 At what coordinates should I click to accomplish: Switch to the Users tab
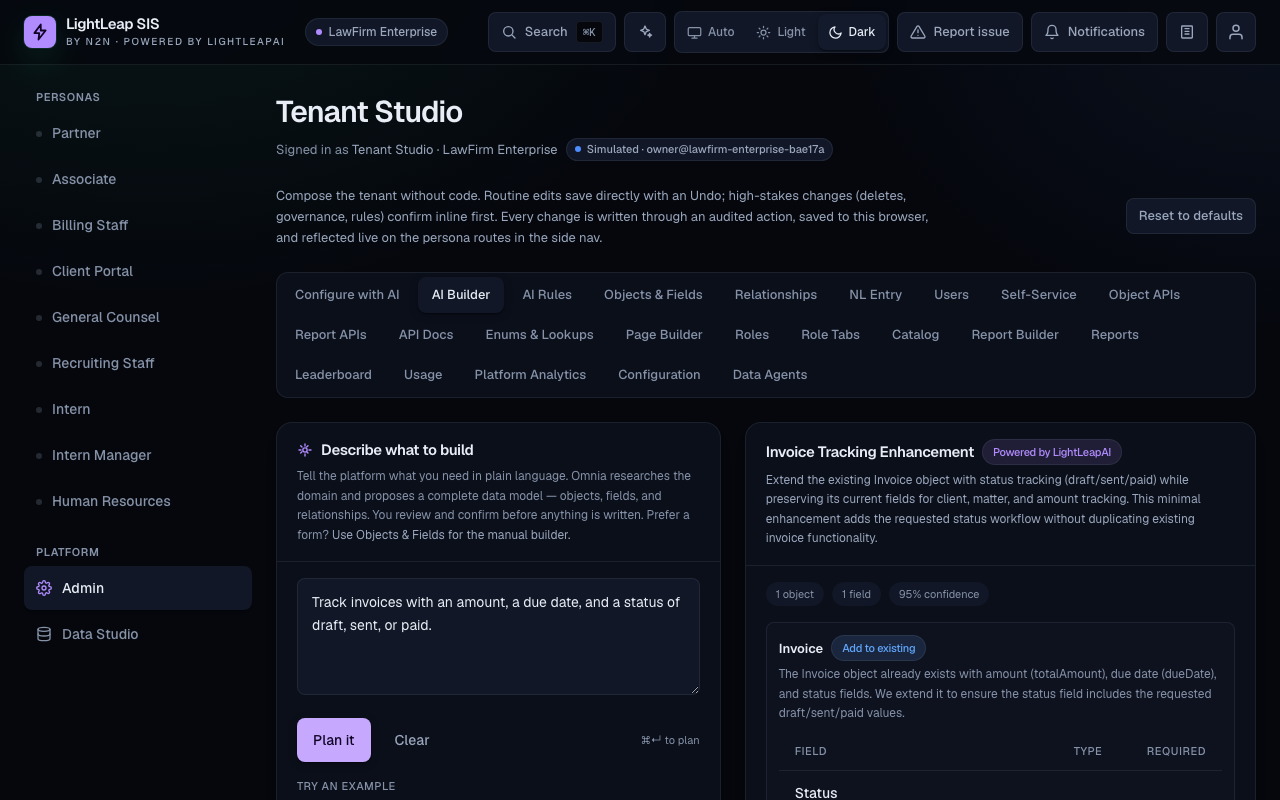tap(951, 295)
